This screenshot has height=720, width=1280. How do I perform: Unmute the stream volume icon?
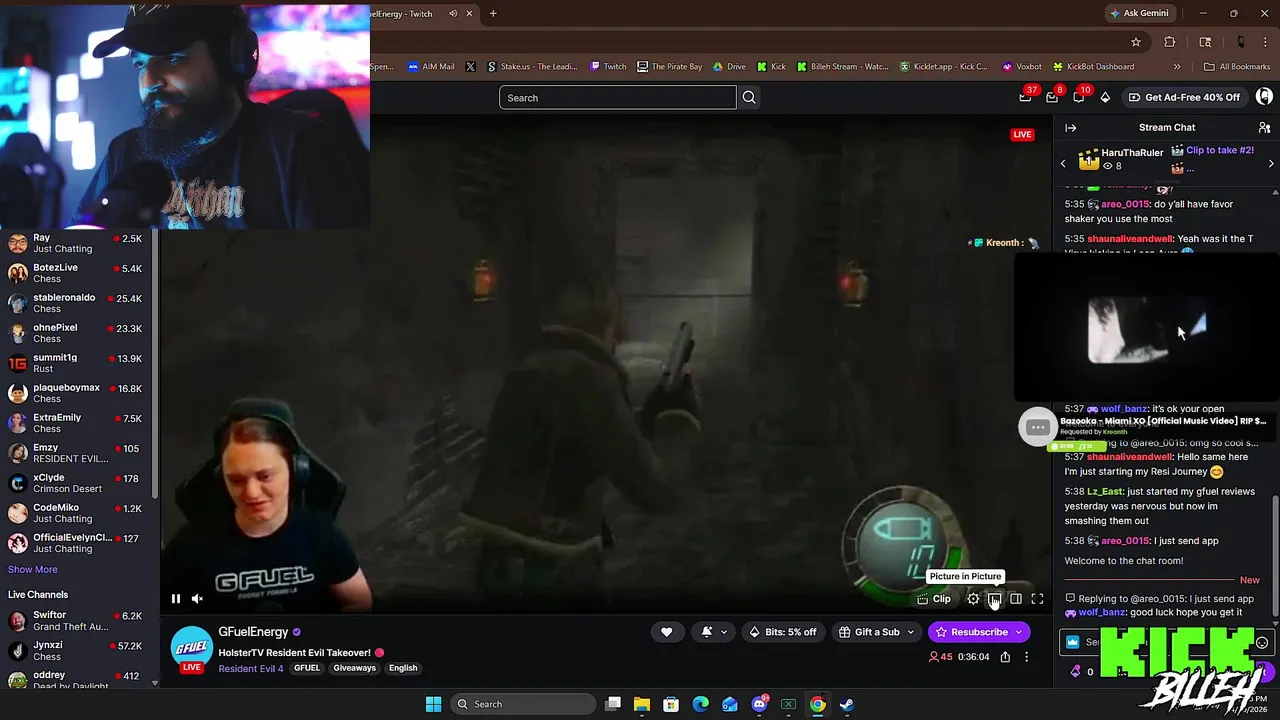pos(197,599)
